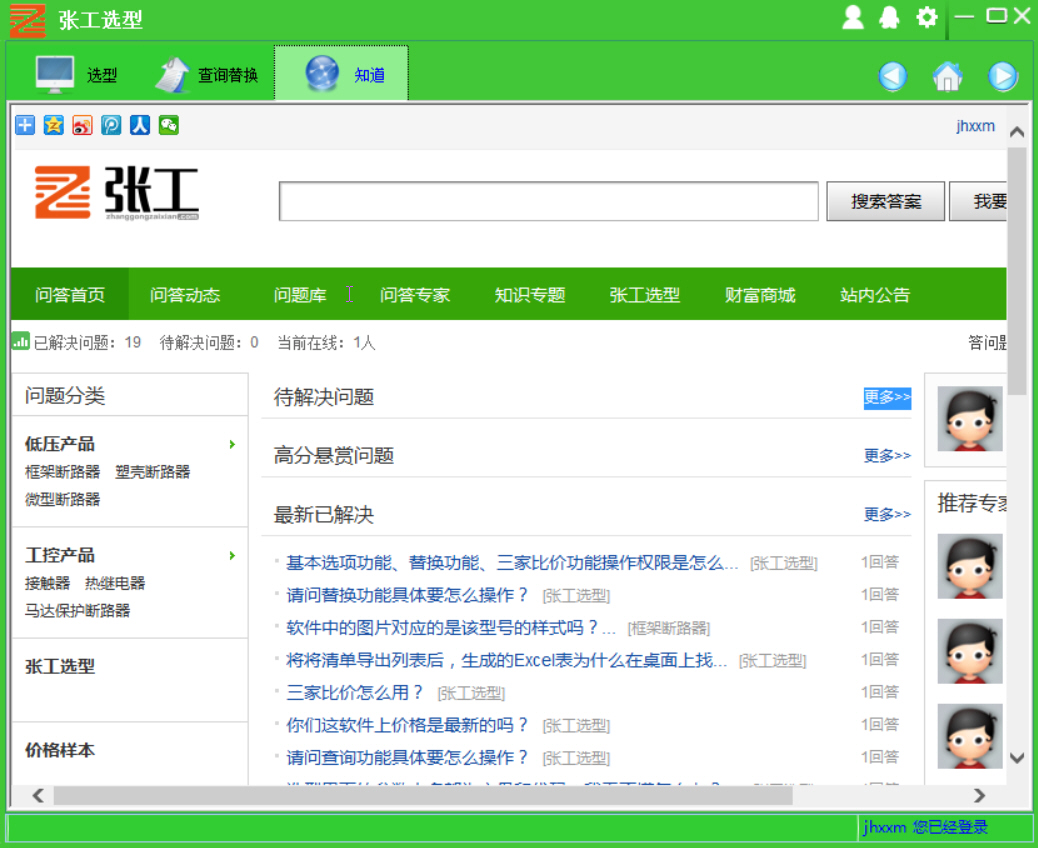Image resolution: width=1038 pixels, height=848 pixels.
Task: Open 问题库 in the green navigation bar
Action: point(300,295)
